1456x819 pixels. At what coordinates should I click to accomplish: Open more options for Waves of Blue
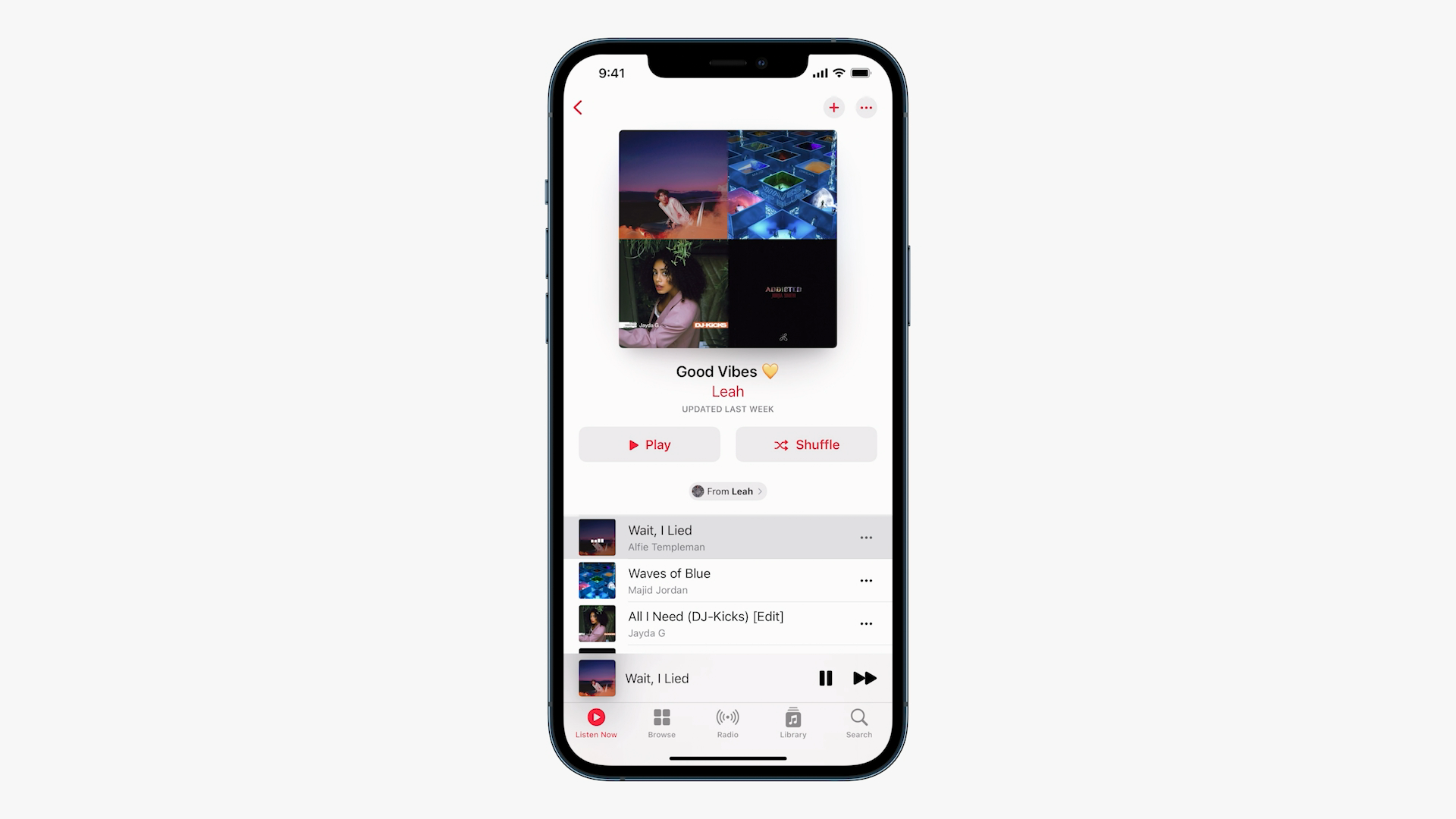[x=866, y=580]
